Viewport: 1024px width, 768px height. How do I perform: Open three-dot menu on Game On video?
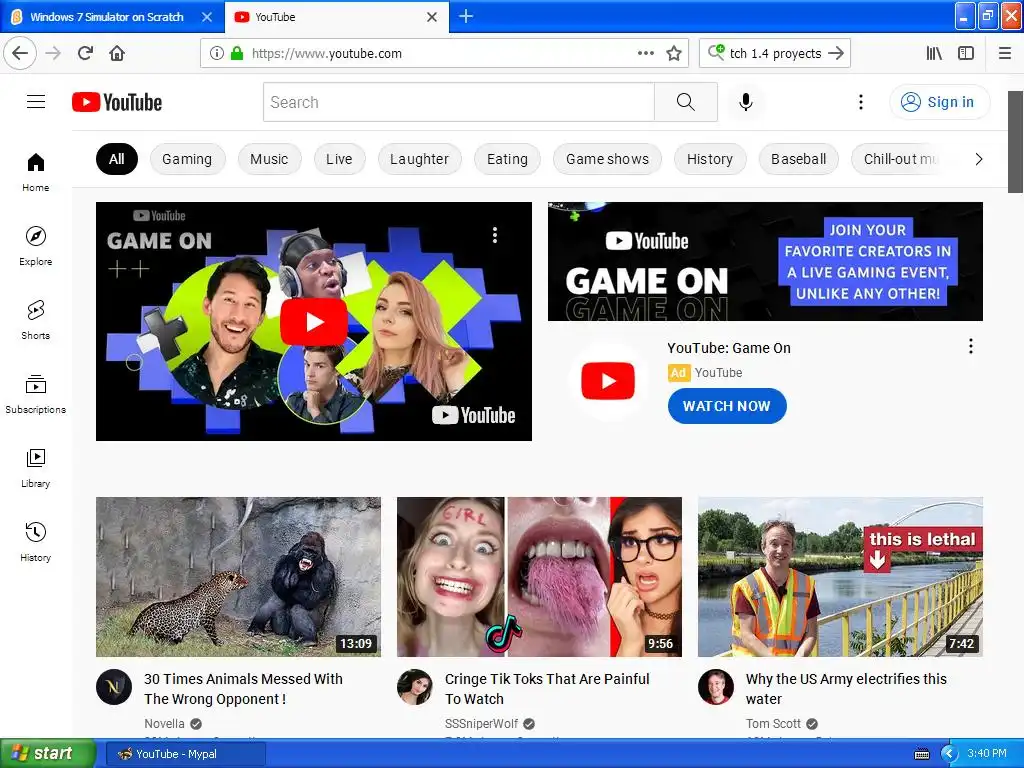click(495, 235)
